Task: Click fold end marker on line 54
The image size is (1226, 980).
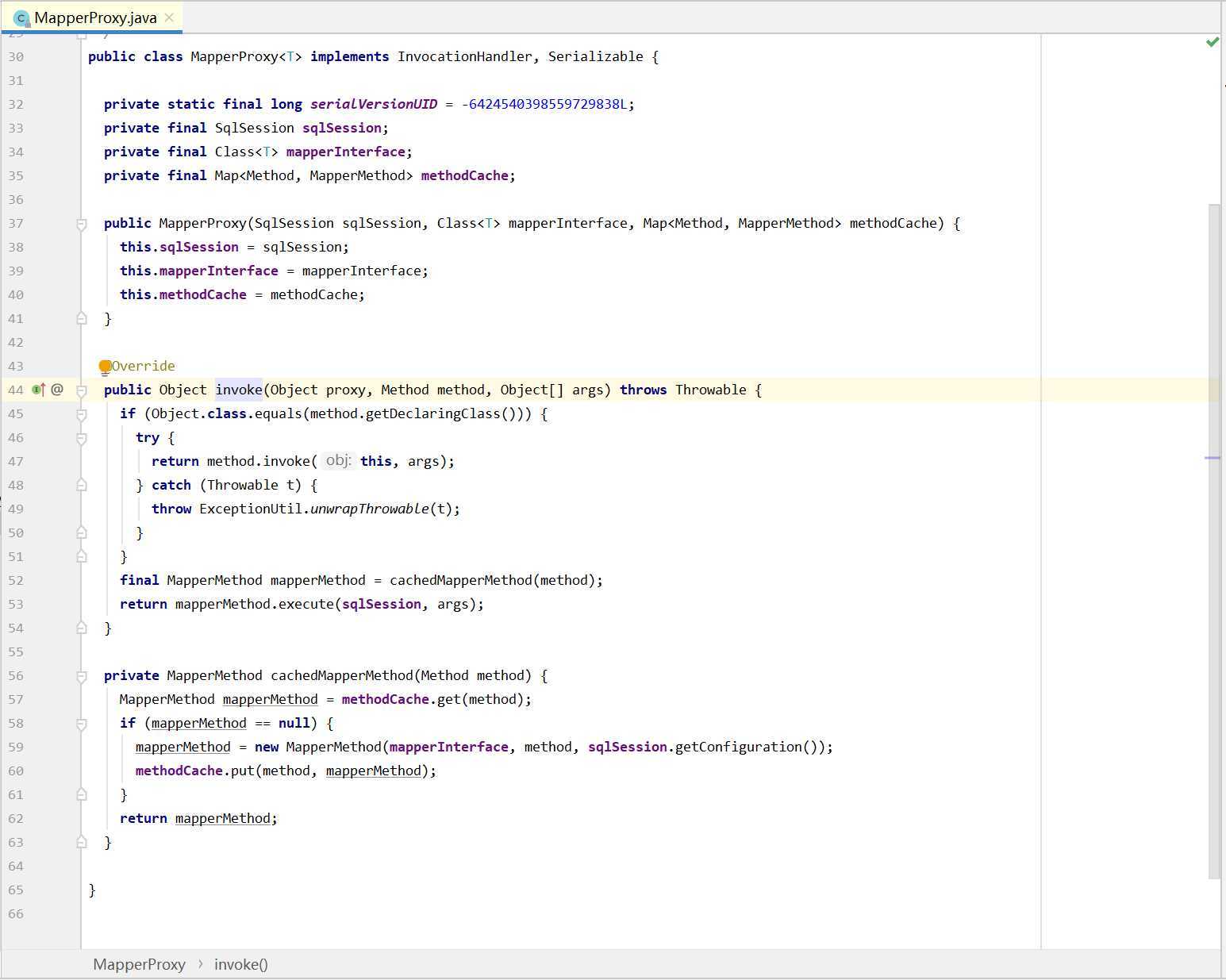Action: coord(81,628)
